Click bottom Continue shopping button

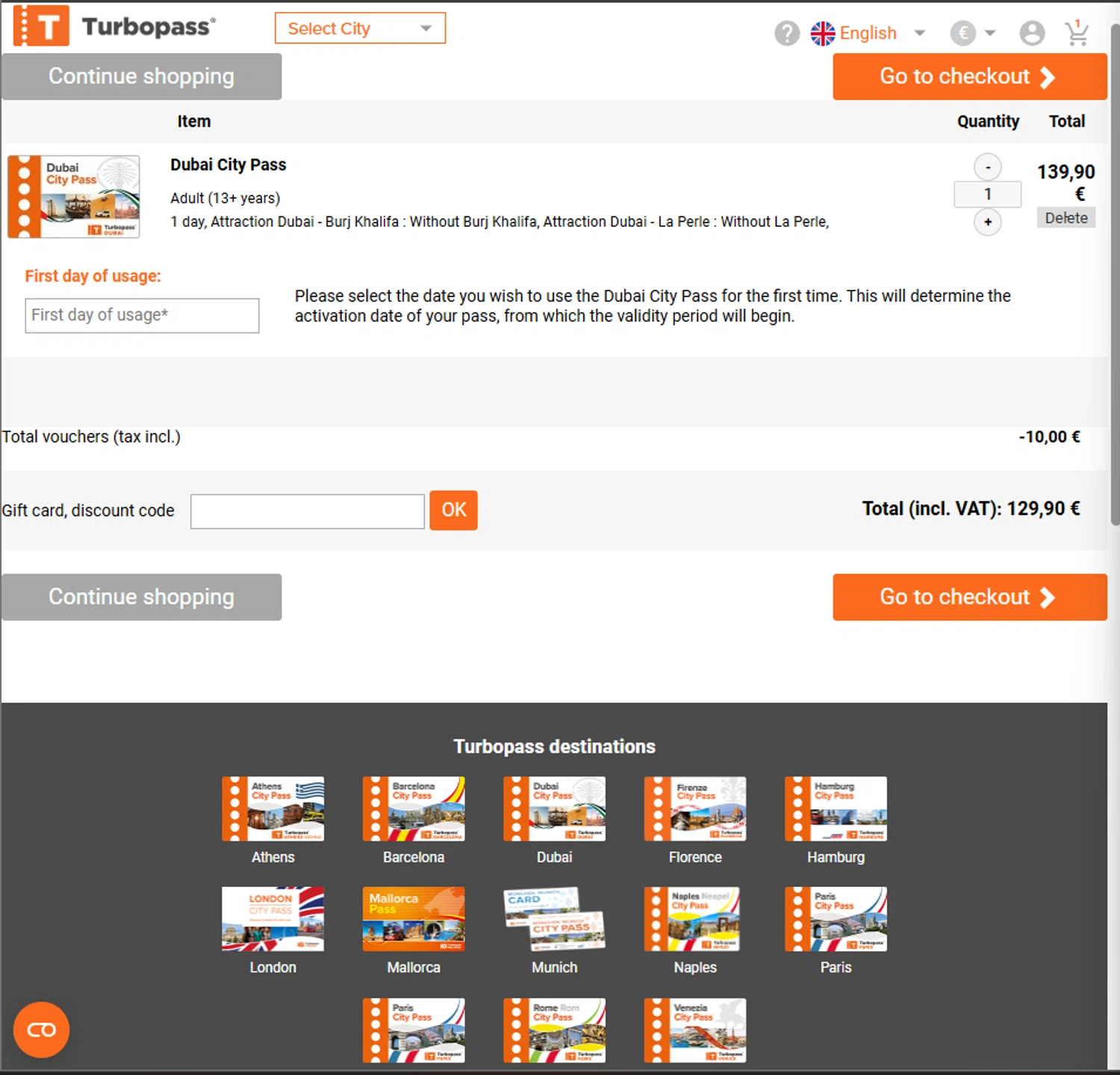click(141, 597)
